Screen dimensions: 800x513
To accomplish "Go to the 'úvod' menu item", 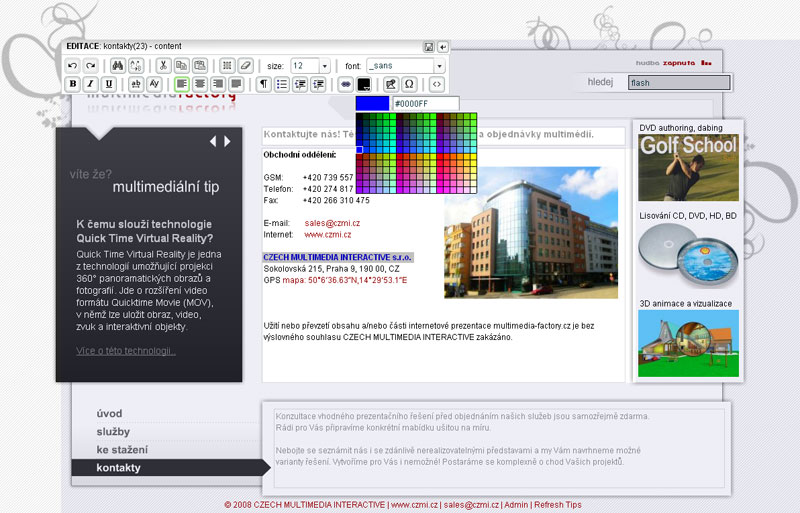I will 109,413.
